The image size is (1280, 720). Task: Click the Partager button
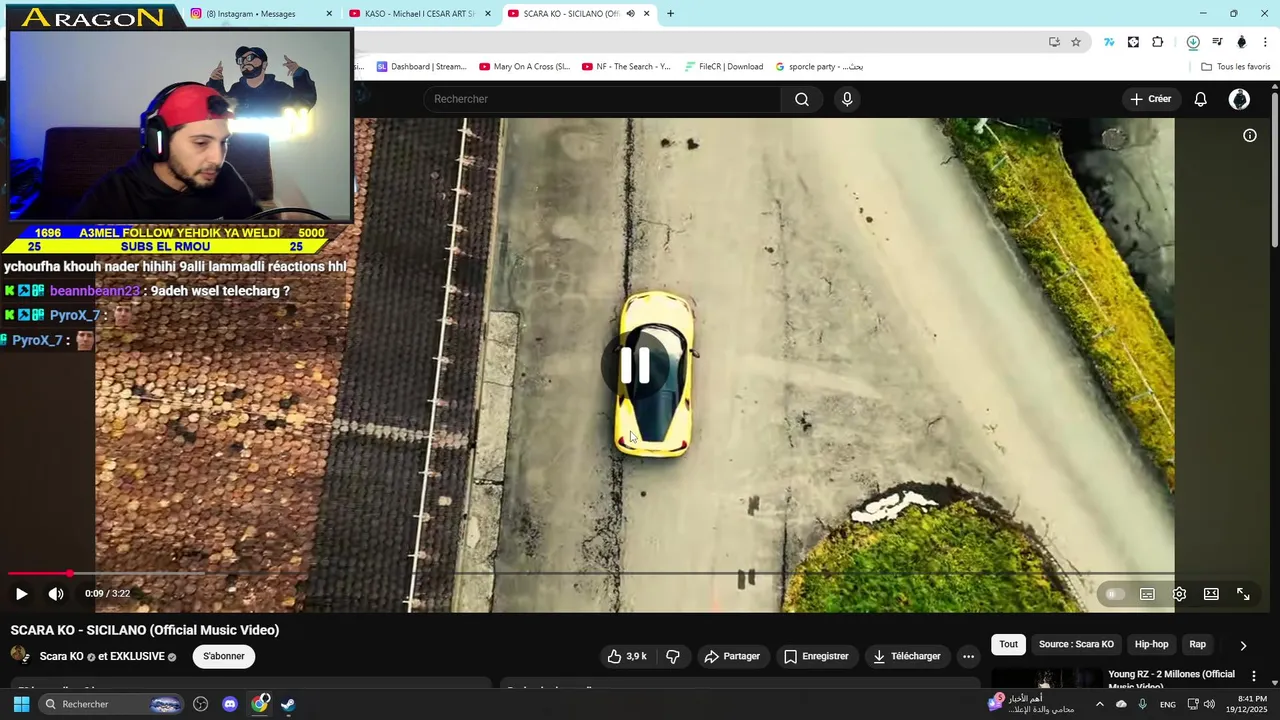point(732,657)
